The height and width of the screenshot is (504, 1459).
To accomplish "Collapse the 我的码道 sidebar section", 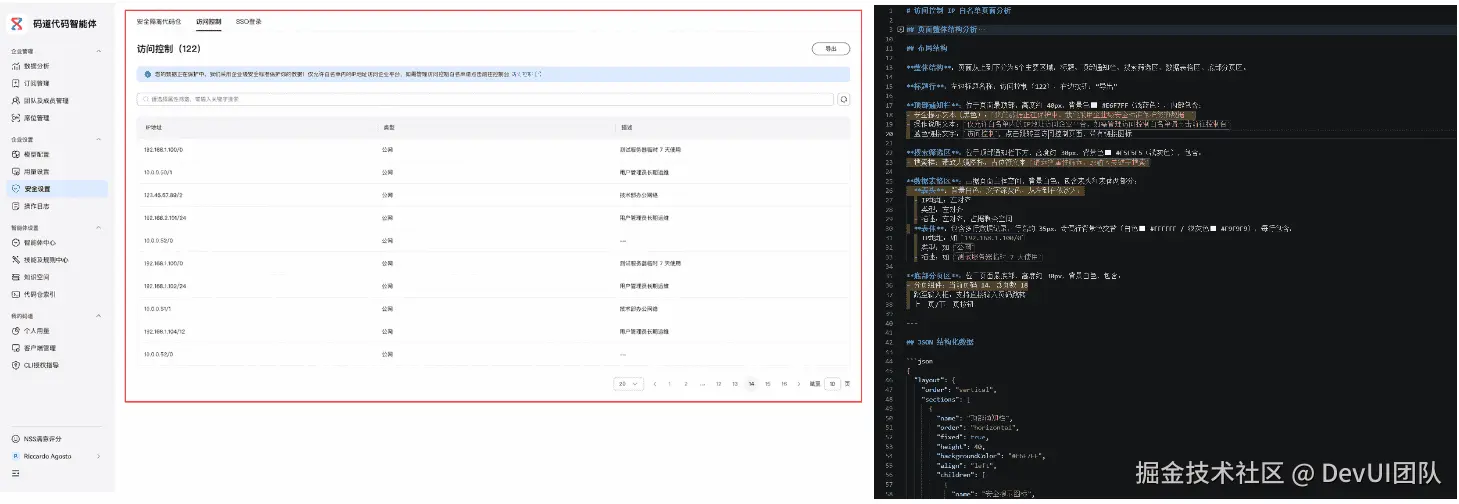I will pos(98,315).
